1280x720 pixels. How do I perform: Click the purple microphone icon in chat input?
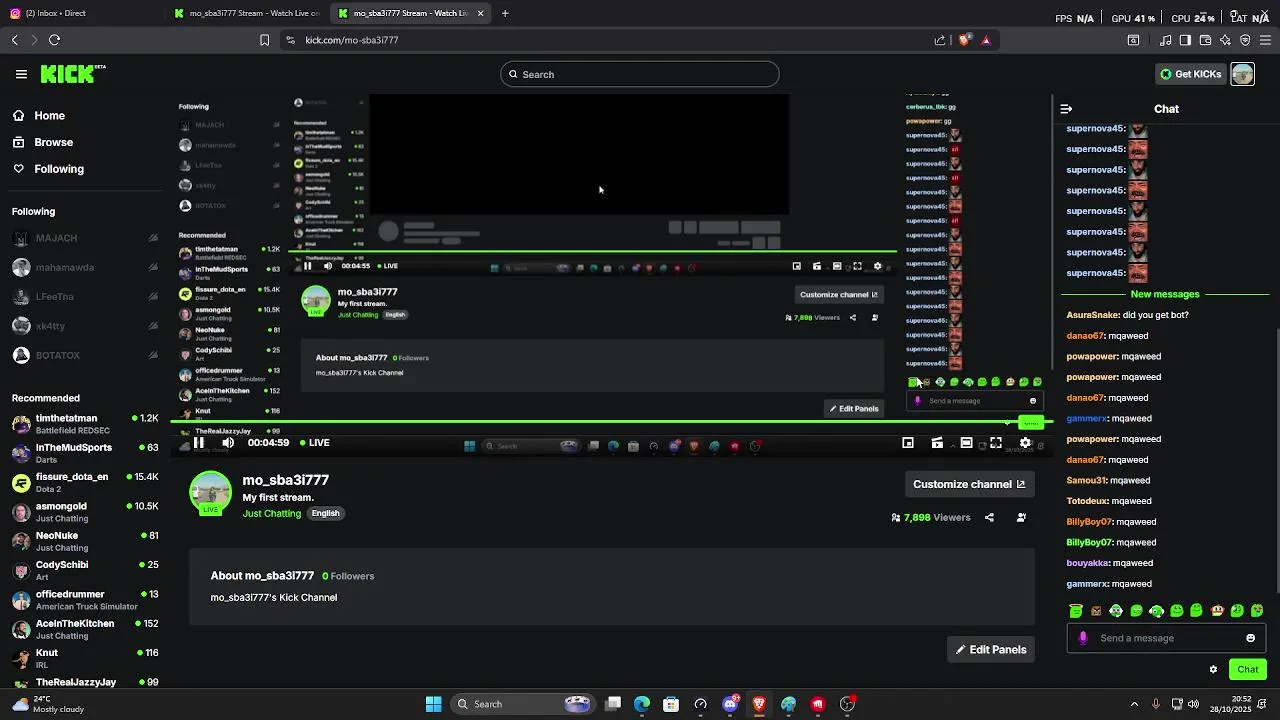tap(1083, 638)
